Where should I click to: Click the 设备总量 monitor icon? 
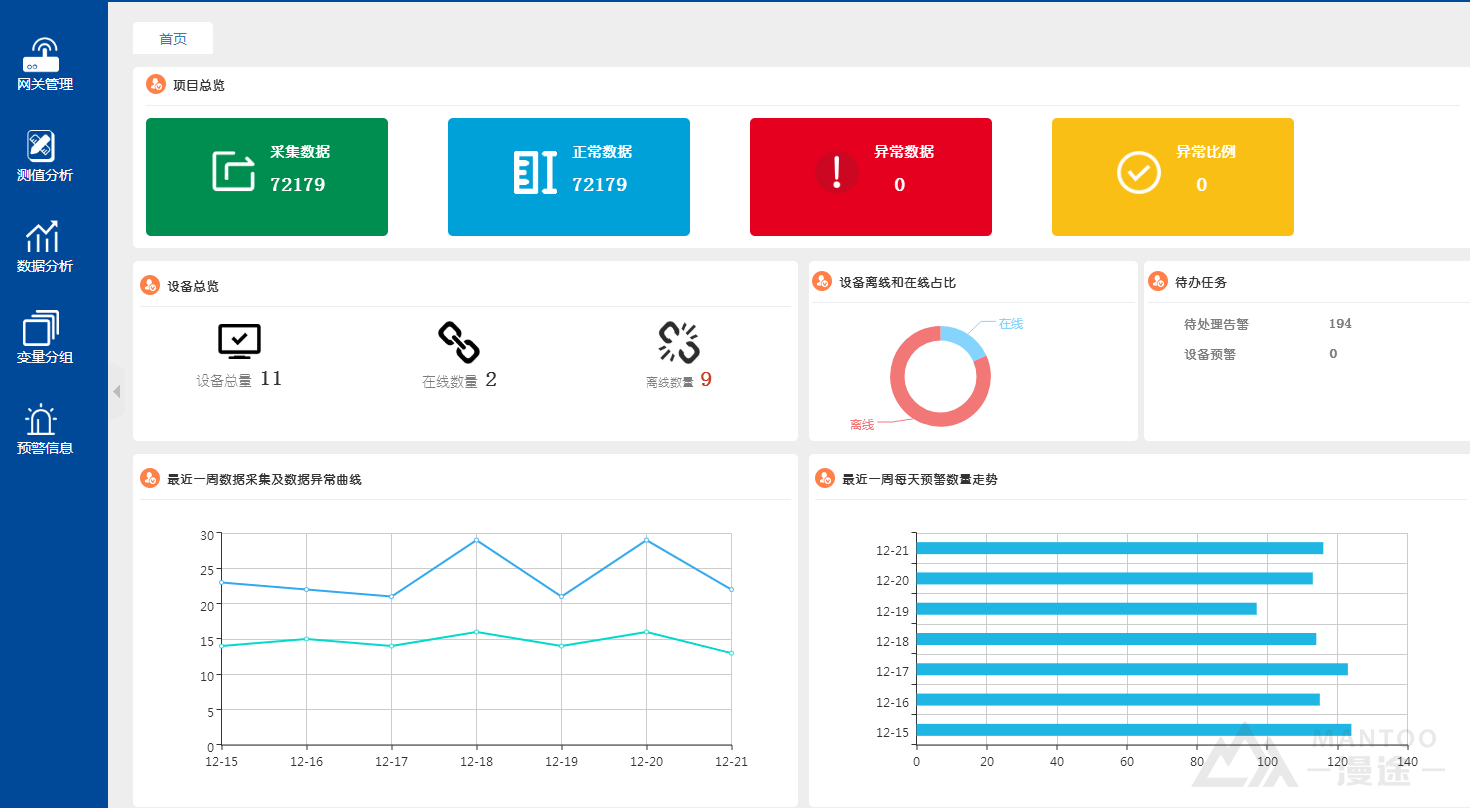coord(239,341)
